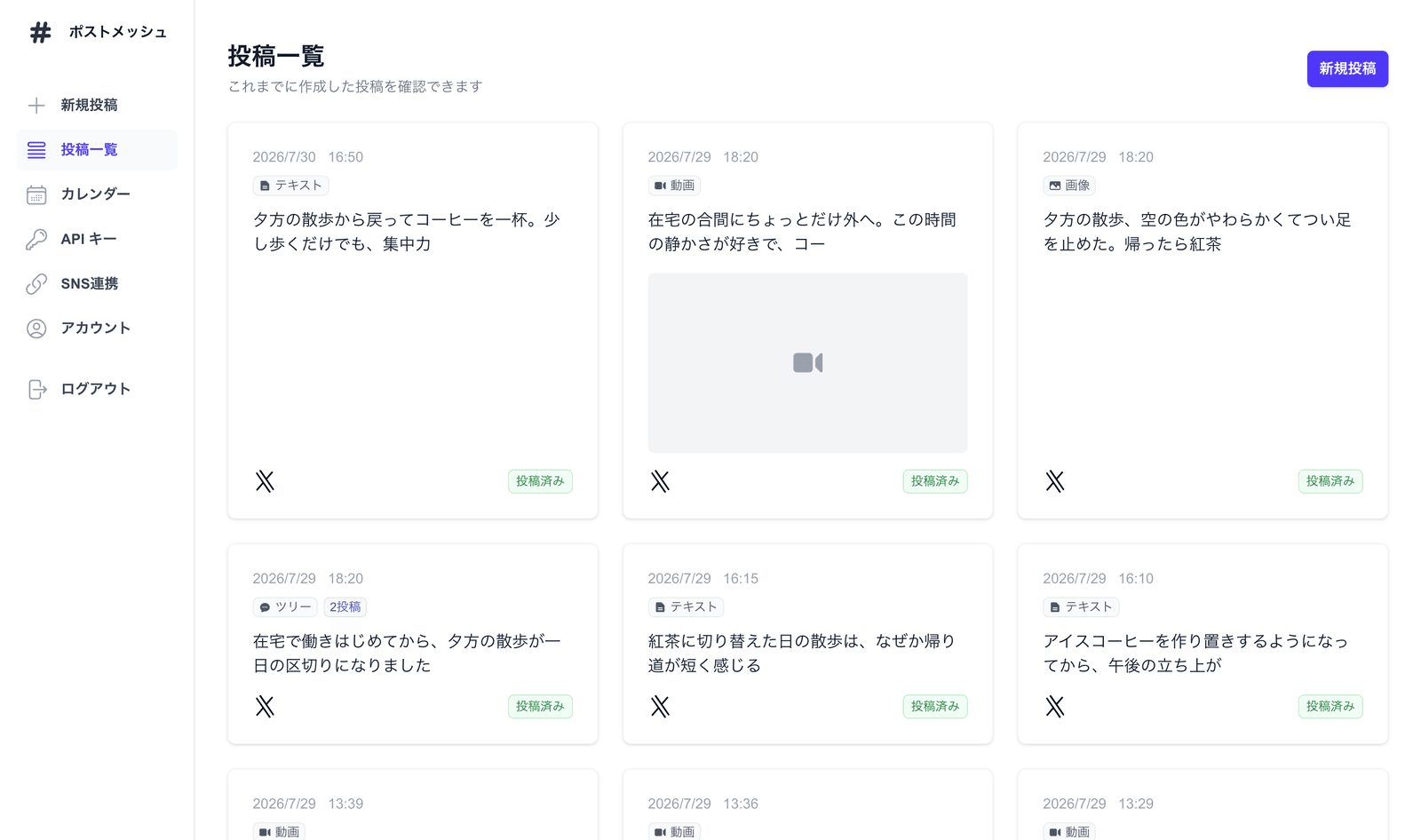
Task: Click the video camera placeholder icon in the preview
Action: coord(807,362)
